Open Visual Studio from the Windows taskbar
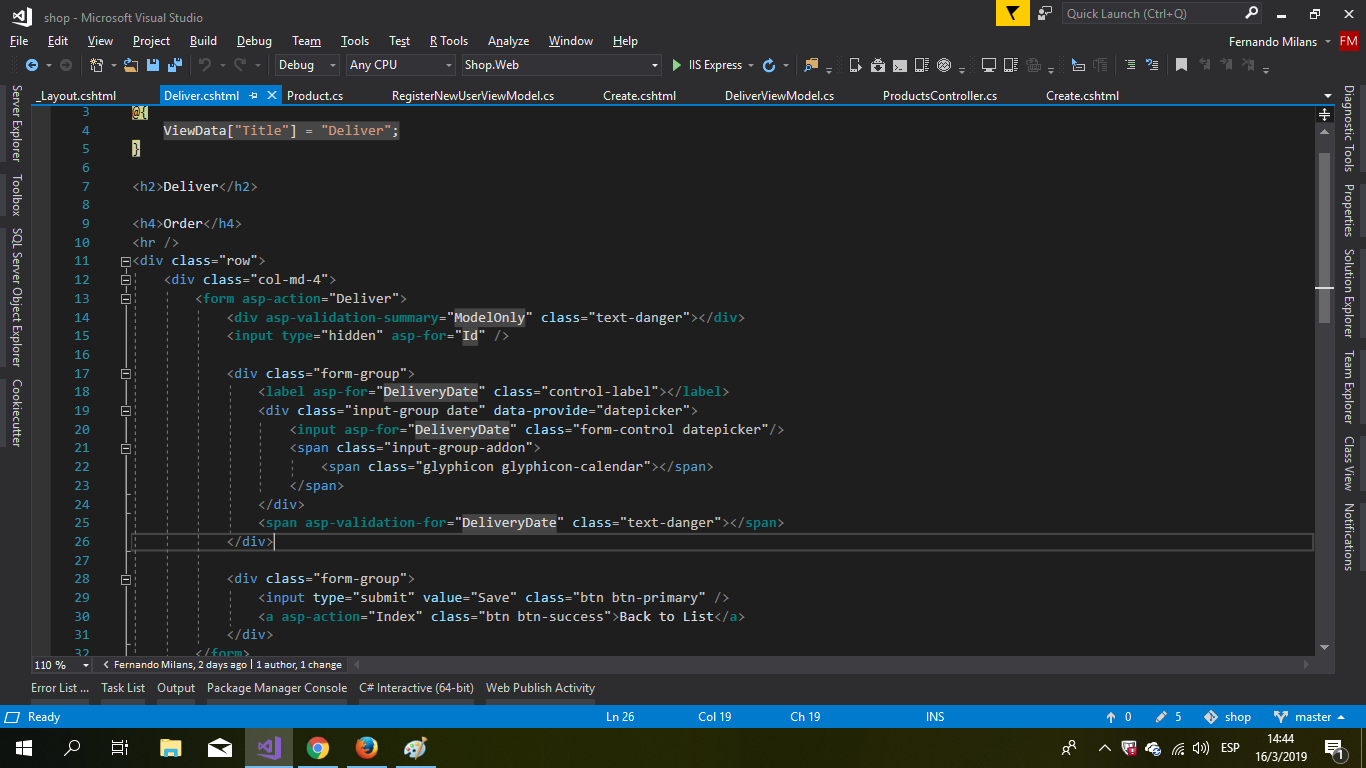 point(267,748)
